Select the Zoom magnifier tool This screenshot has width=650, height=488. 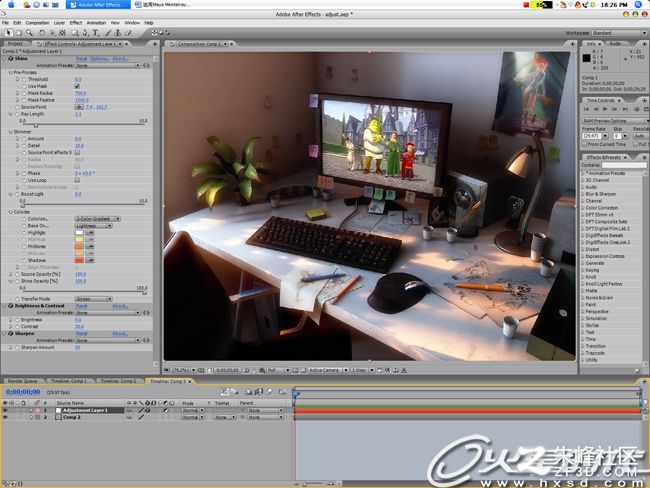29,33
